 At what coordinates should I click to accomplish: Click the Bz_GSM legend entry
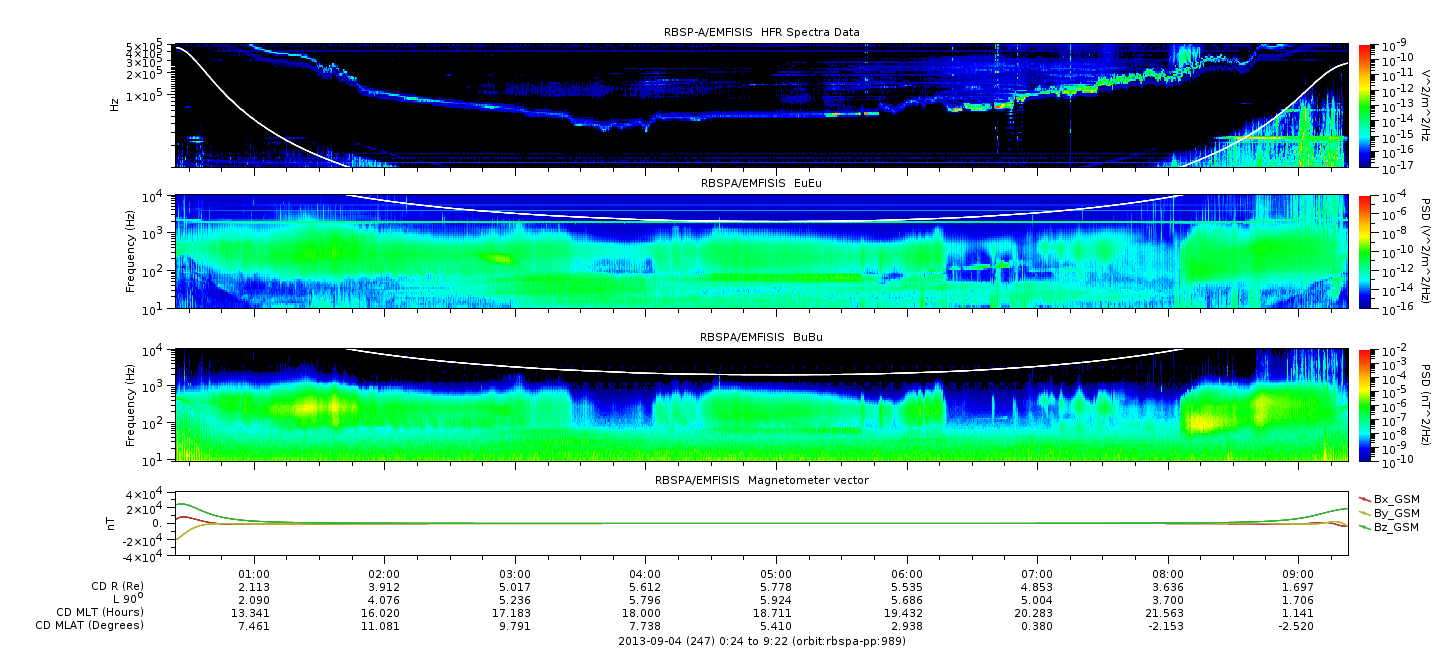(1395, 527)
